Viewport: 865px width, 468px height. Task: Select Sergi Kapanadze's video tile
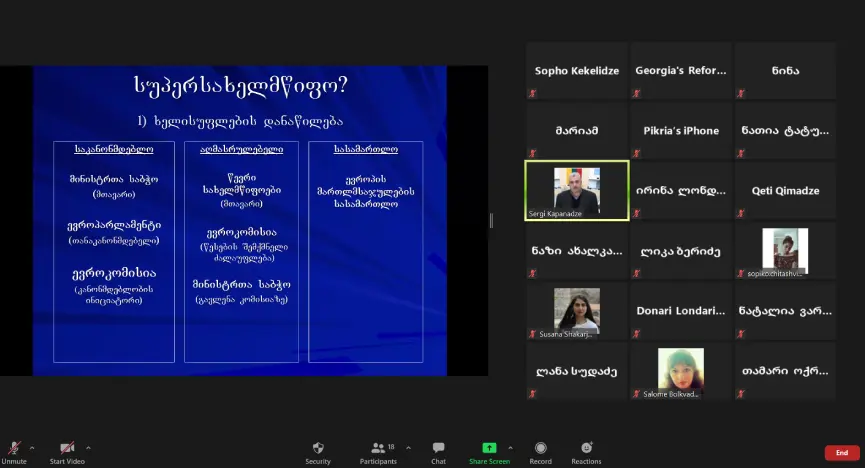point(577,190)
